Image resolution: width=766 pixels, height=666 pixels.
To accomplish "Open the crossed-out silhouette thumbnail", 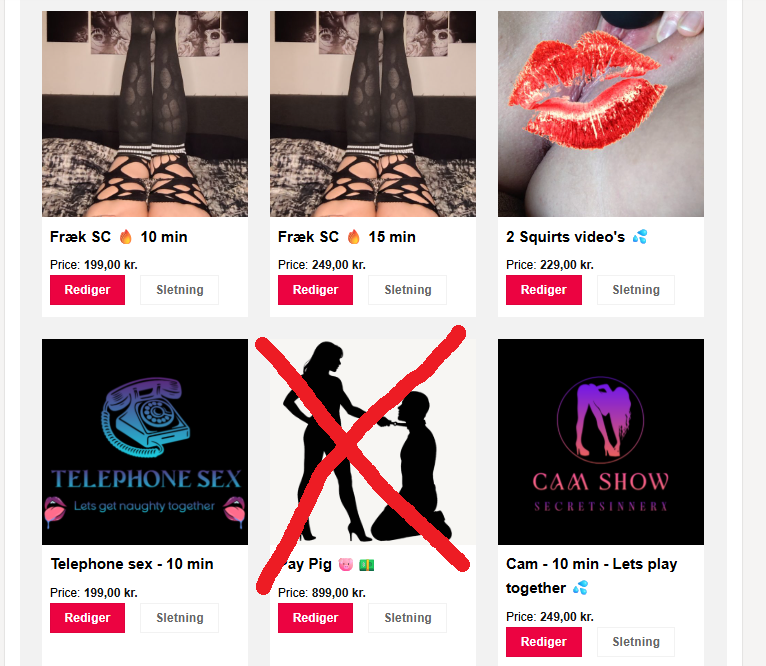I will click(373, 442).
